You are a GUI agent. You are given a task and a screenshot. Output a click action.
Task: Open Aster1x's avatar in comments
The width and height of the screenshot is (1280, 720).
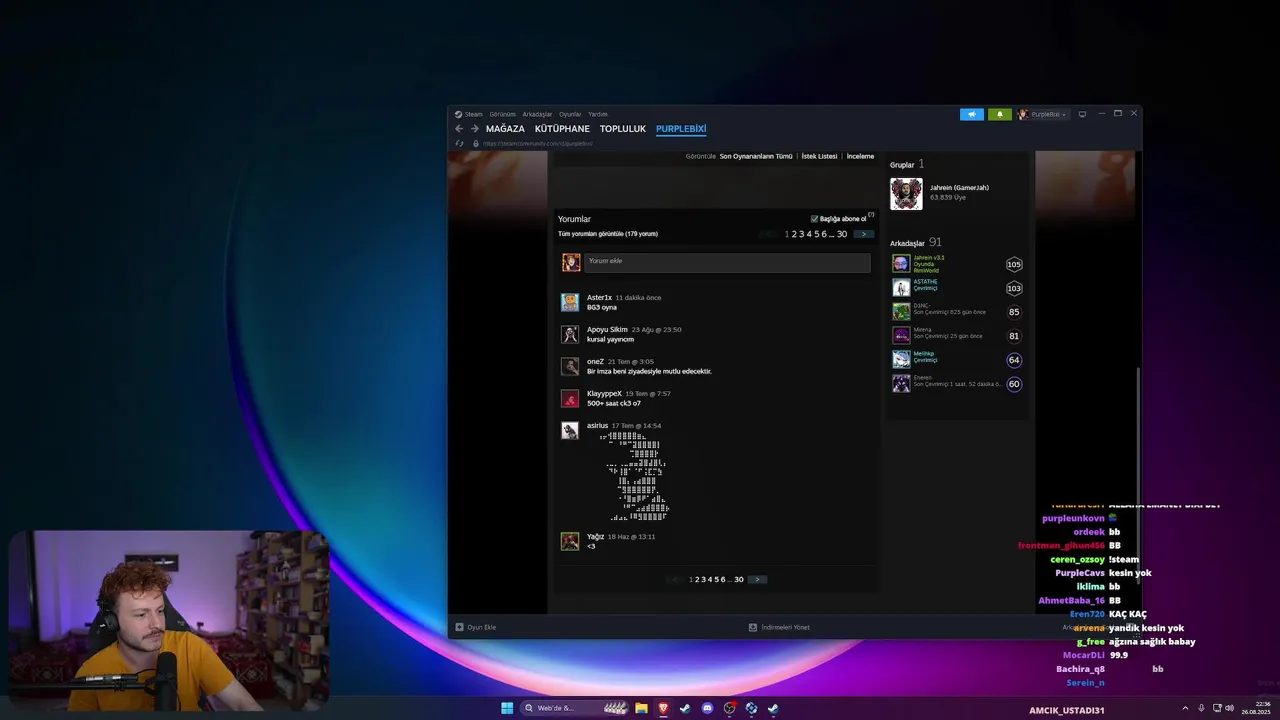[x=570, y=302]
